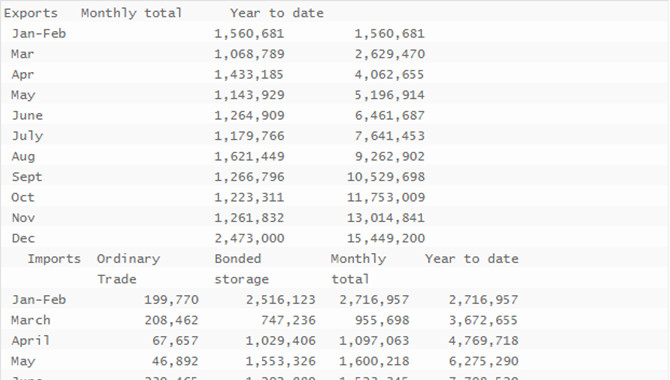This screenshot has height=380, width=670.
Task: Select imports Jan-Feb ordinary trade 199,770
Action: (171, 300)
